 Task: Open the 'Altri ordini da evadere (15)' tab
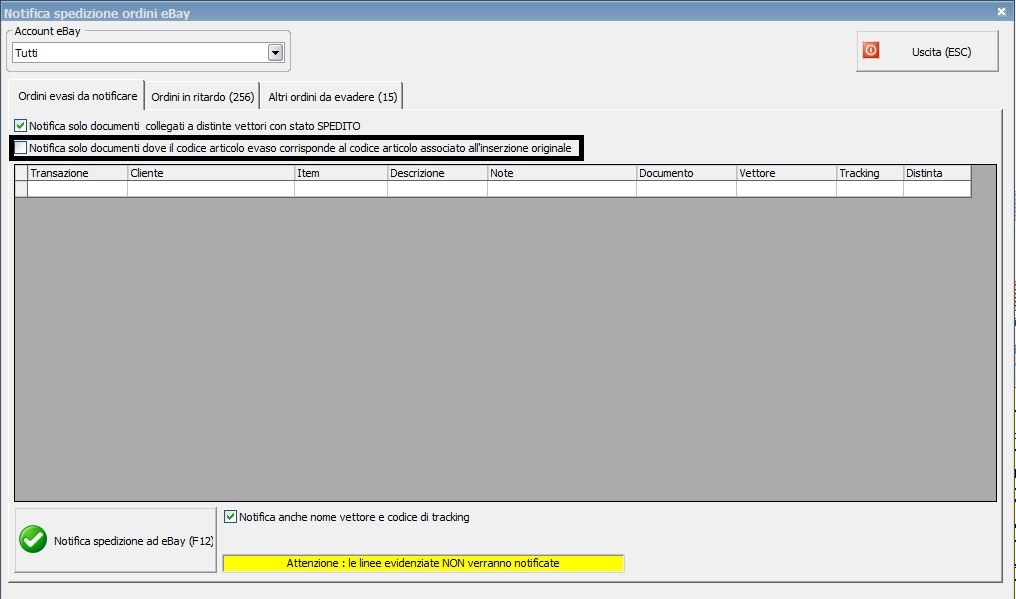click(332, 97)
